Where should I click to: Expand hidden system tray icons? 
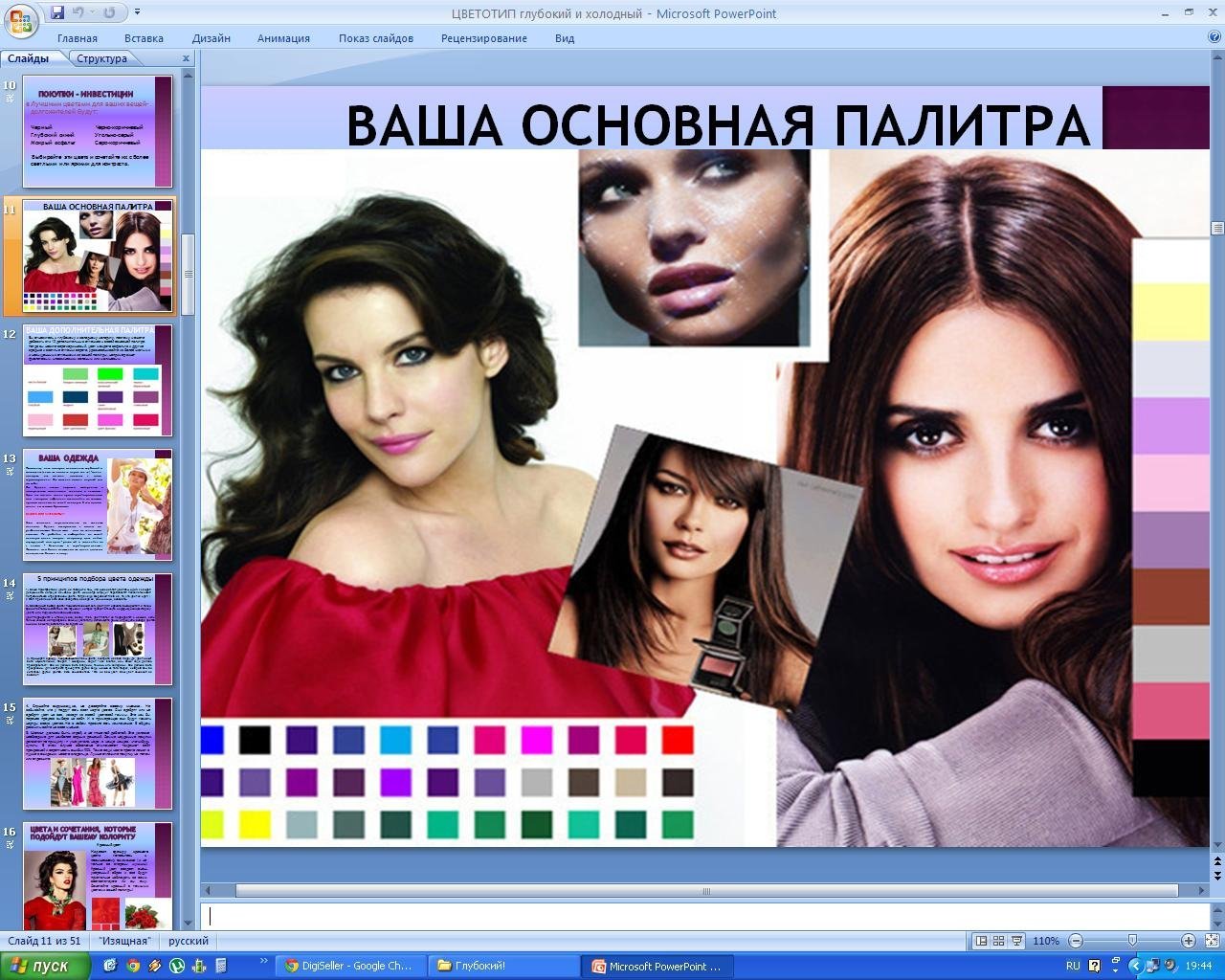pyautogui.click(x=1135, y=966)
